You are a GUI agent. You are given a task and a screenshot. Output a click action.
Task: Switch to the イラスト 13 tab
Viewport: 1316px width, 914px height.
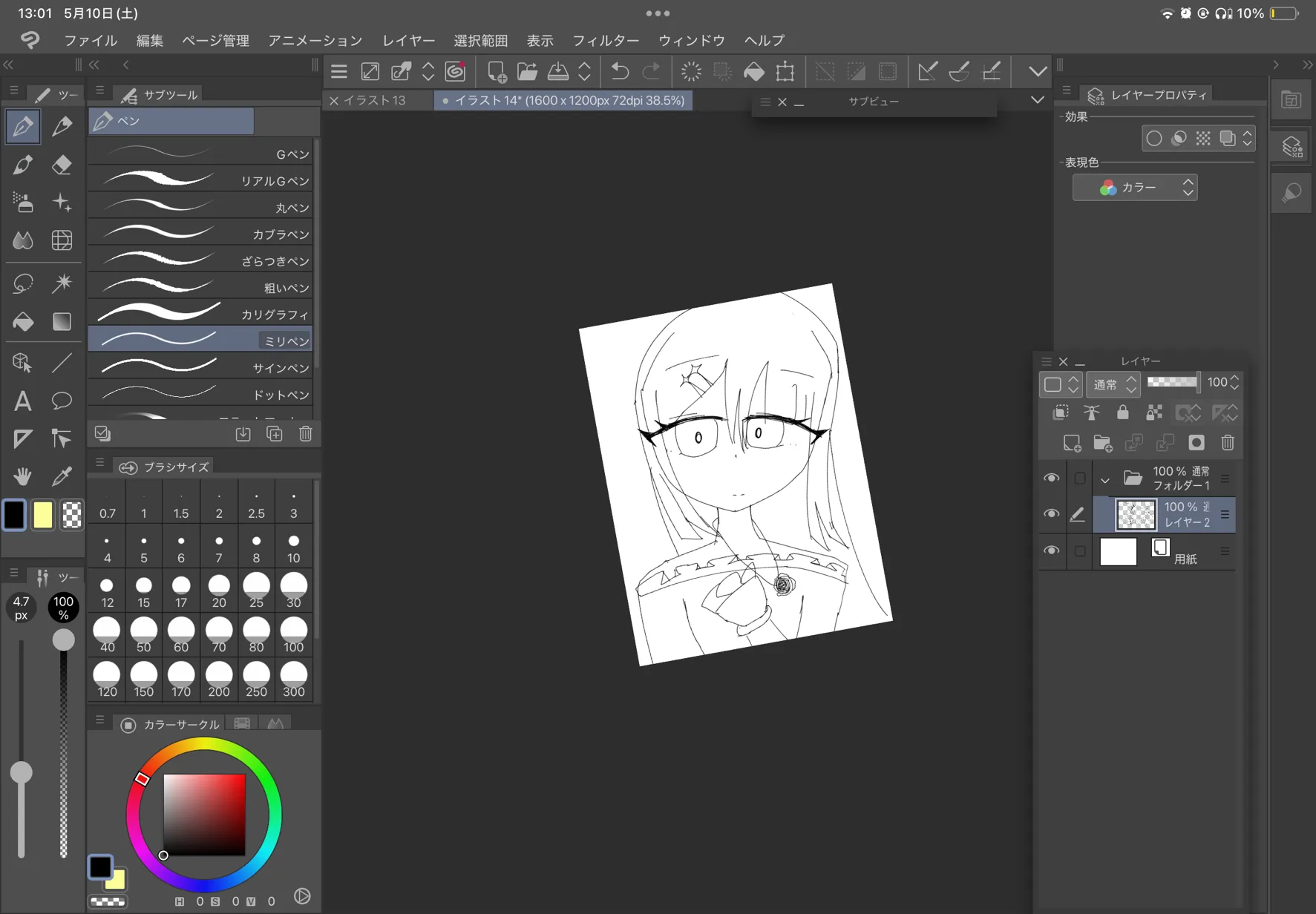pyautogui.click(x=377, y=100)
